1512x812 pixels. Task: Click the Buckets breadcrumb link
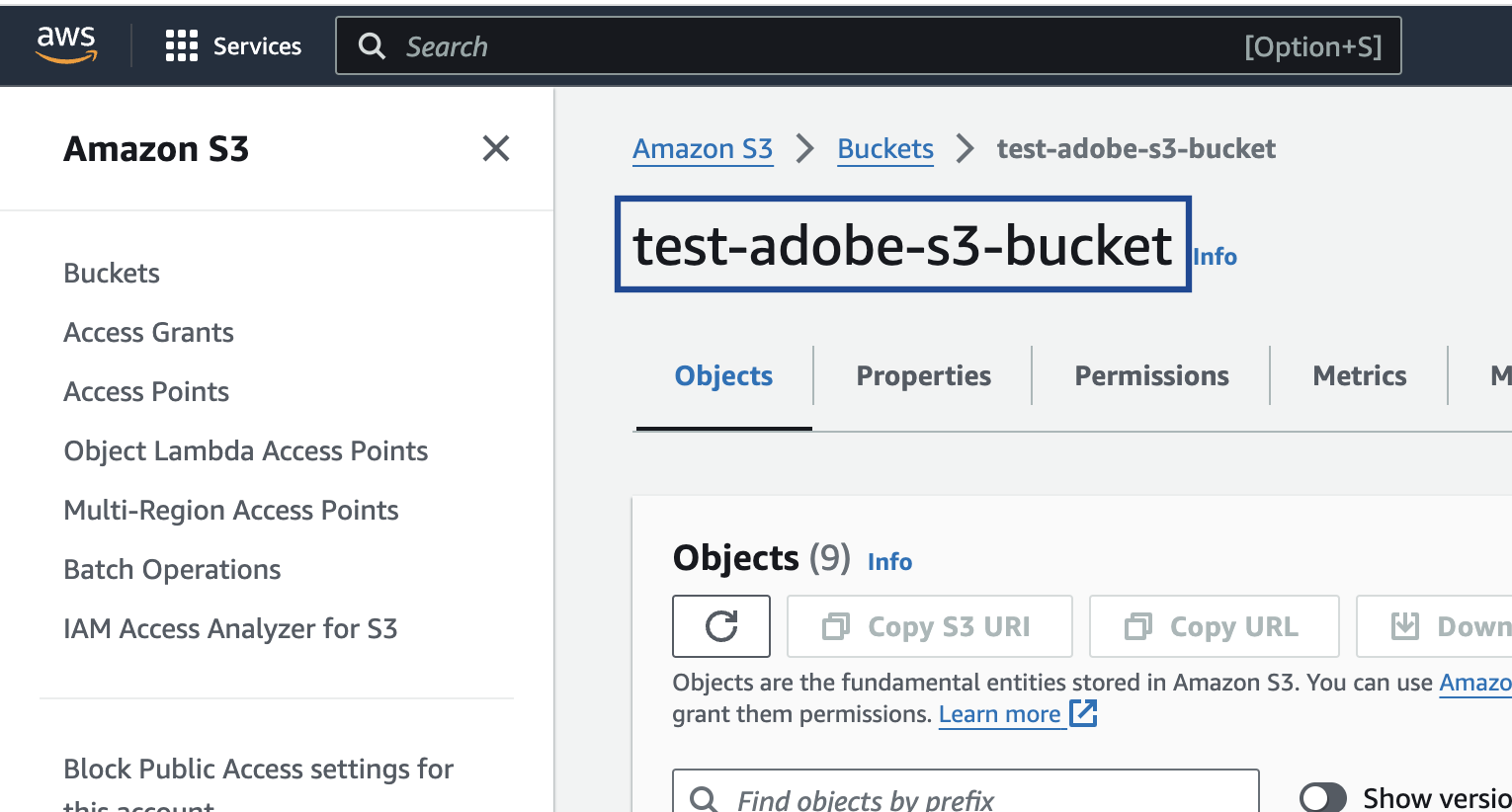884,148
